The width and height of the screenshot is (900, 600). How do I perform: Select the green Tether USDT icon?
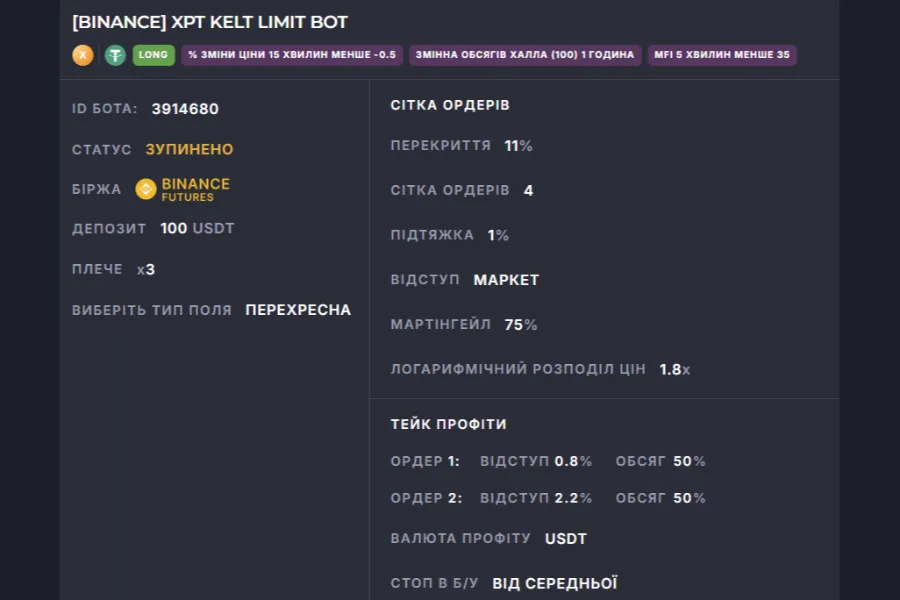115,55
